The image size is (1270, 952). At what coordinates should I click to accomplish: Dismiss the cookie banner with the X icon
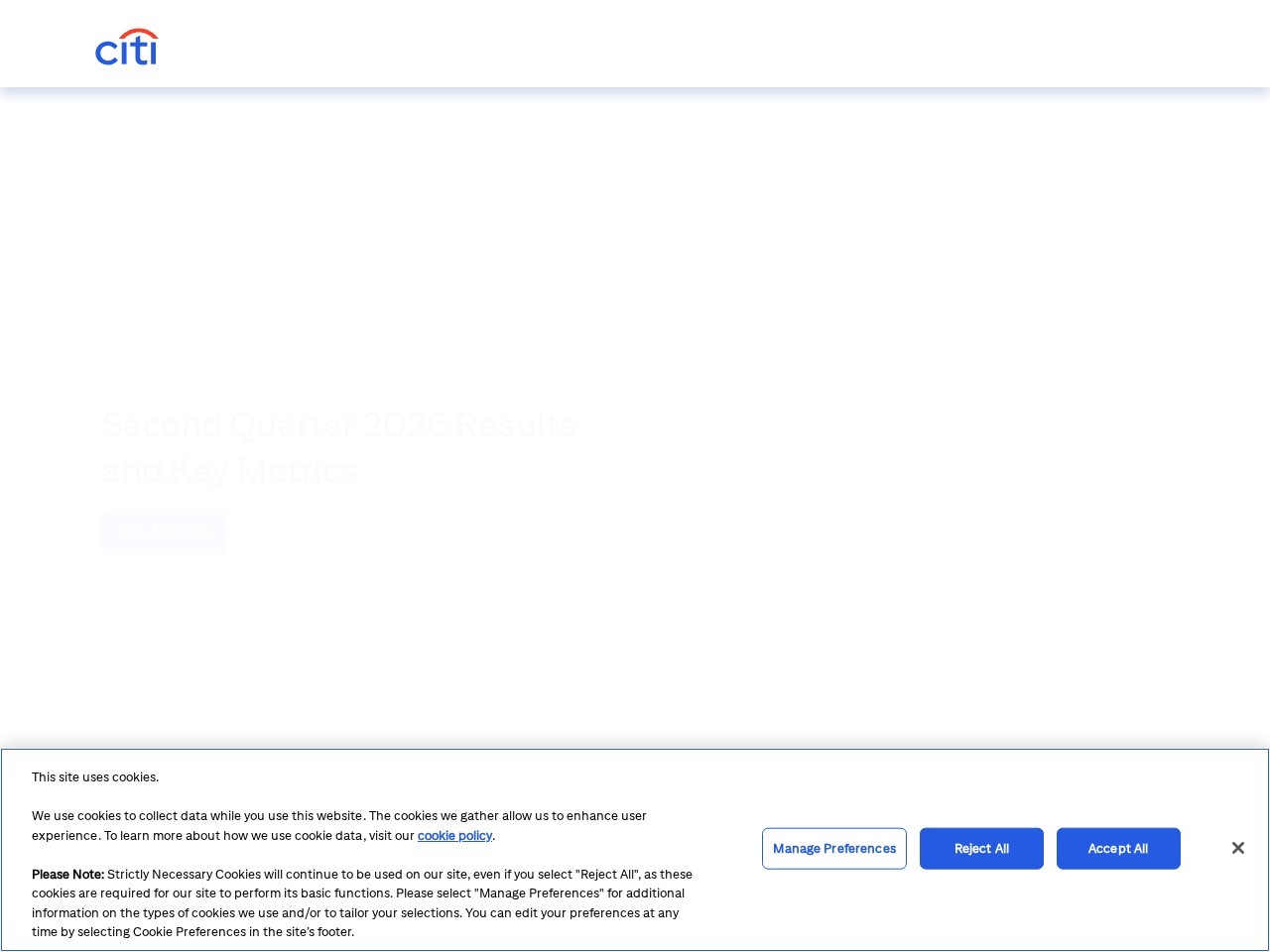1237,848
